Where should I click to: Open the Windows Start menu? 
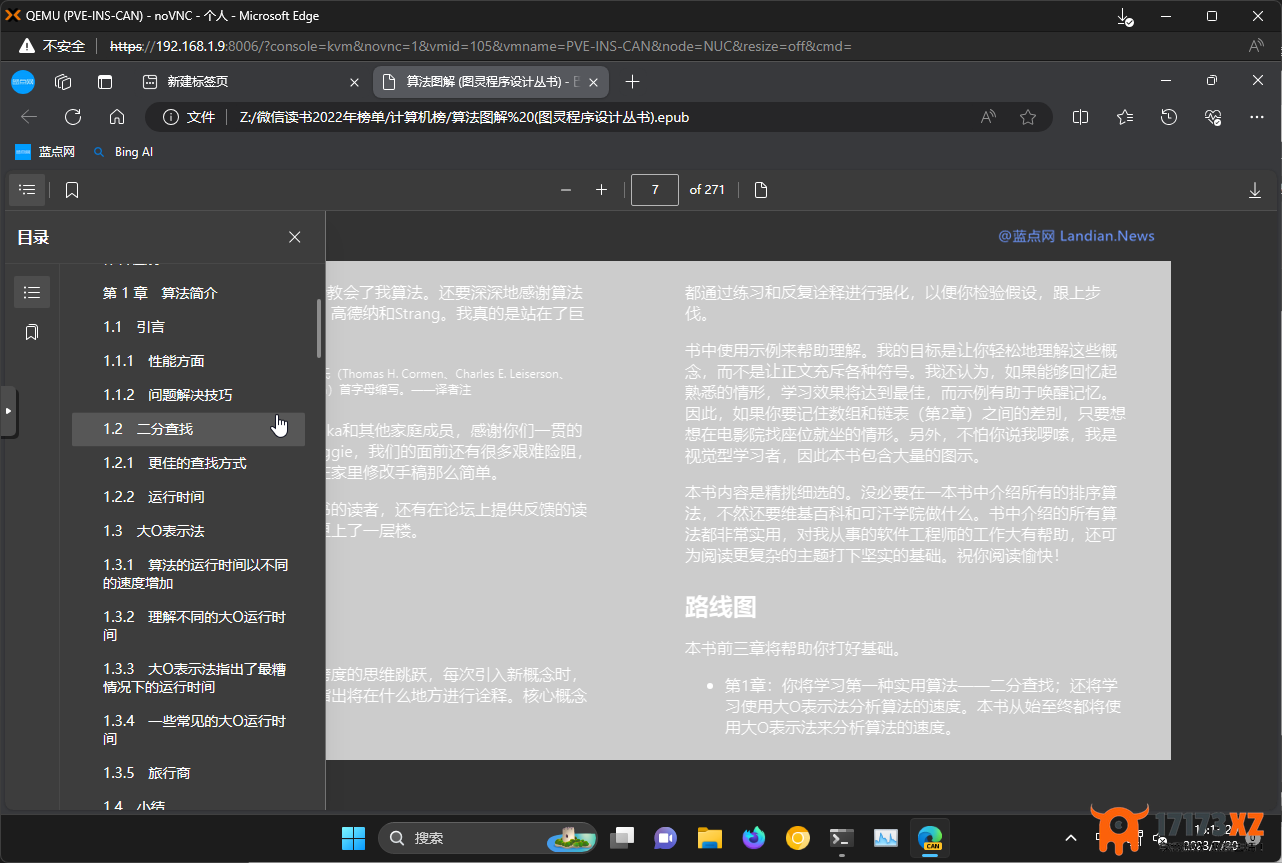coord(353,838)
